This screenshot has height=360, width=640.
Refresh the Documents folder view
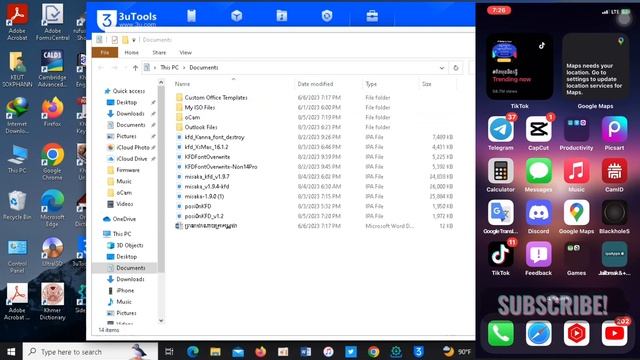456,68
